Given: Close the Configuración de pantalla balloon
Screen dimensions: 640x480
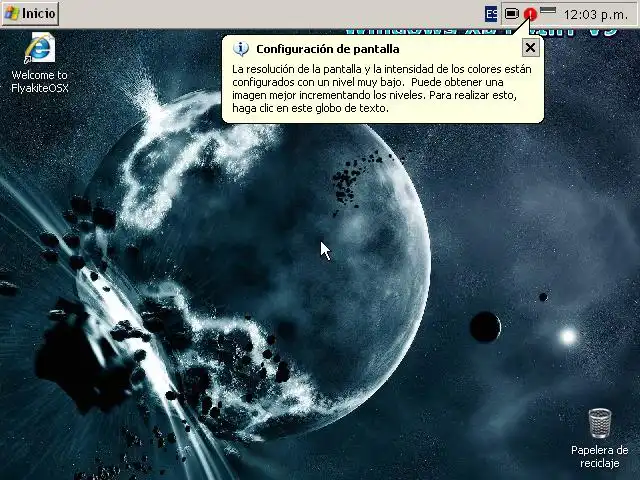Looking at the screenshot, I should click(x=530, y=48).
